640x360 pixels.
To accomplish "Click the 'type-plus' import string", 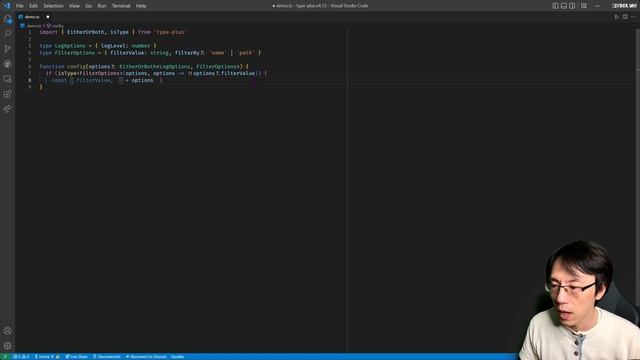I will tap(170, 32).
